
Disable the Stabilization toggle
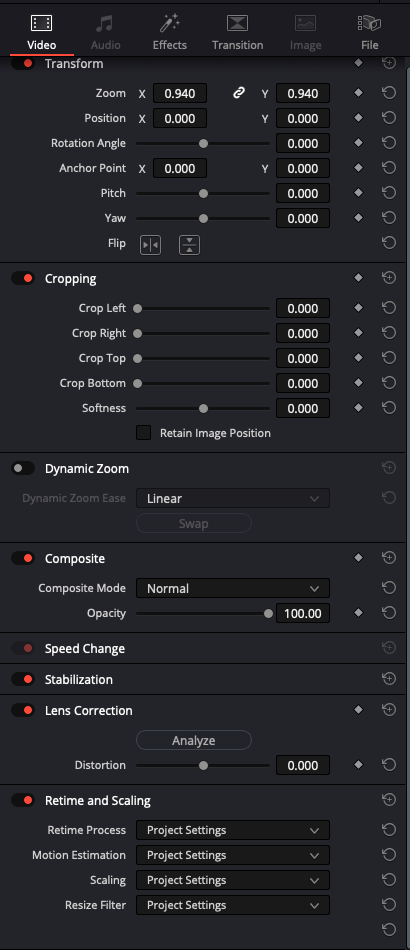pyautogui.click(x=23, y=679)
